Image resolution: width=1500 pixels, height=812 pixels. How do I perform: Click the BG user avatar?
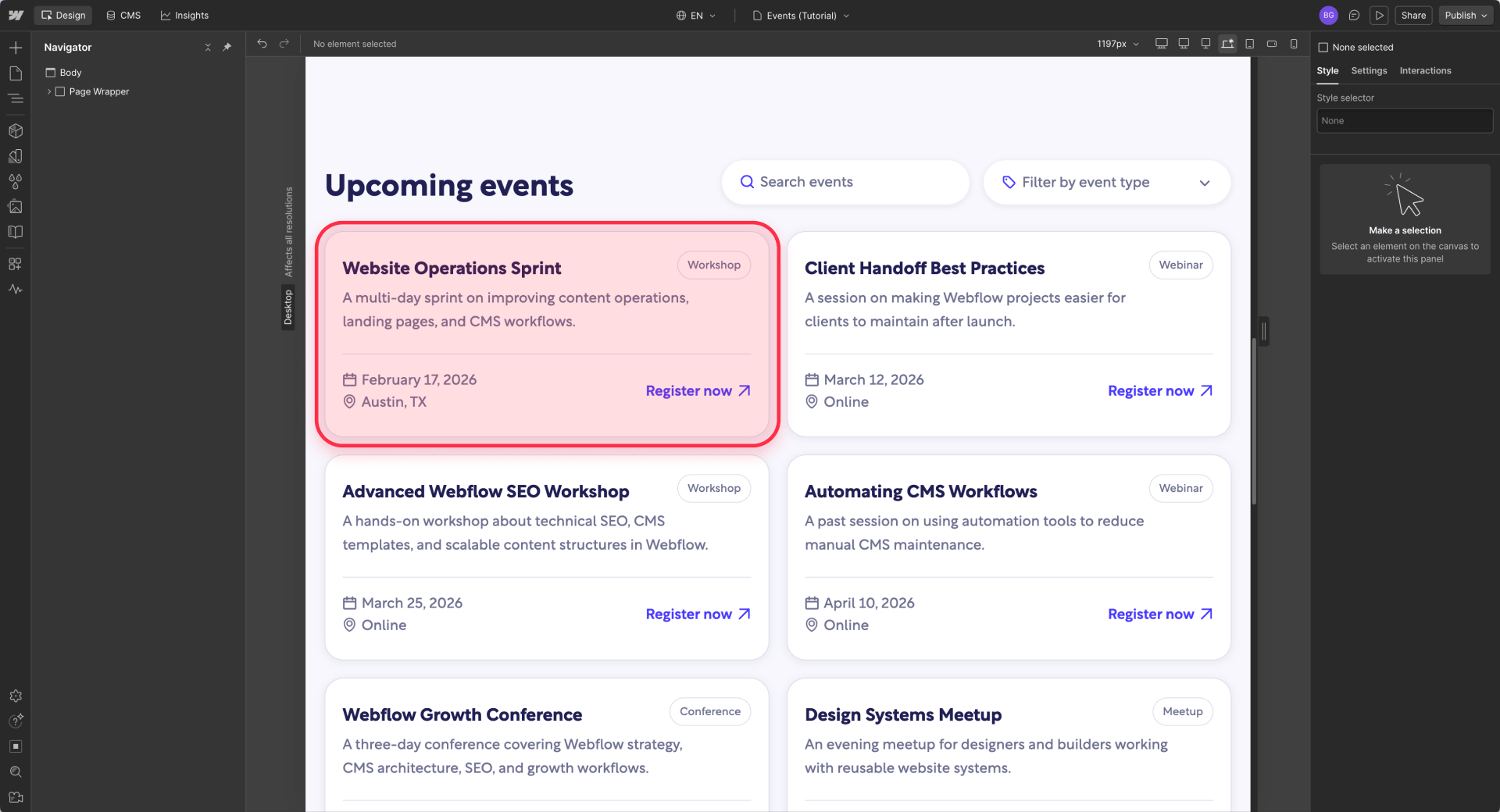point(1328,16)
